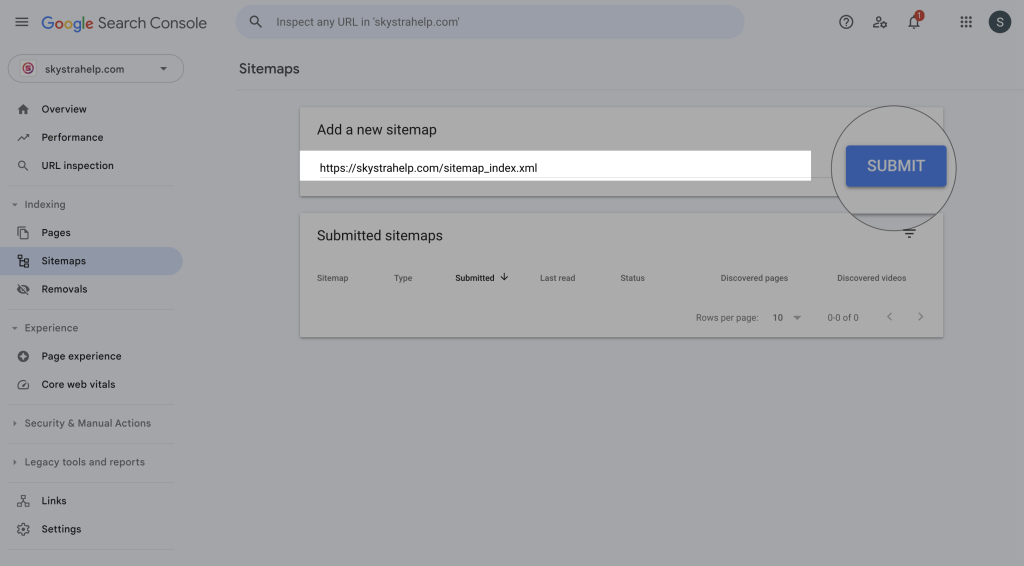The image size is (1024, 566).
Task: Open the users and permissions icon
Action: 880,22
